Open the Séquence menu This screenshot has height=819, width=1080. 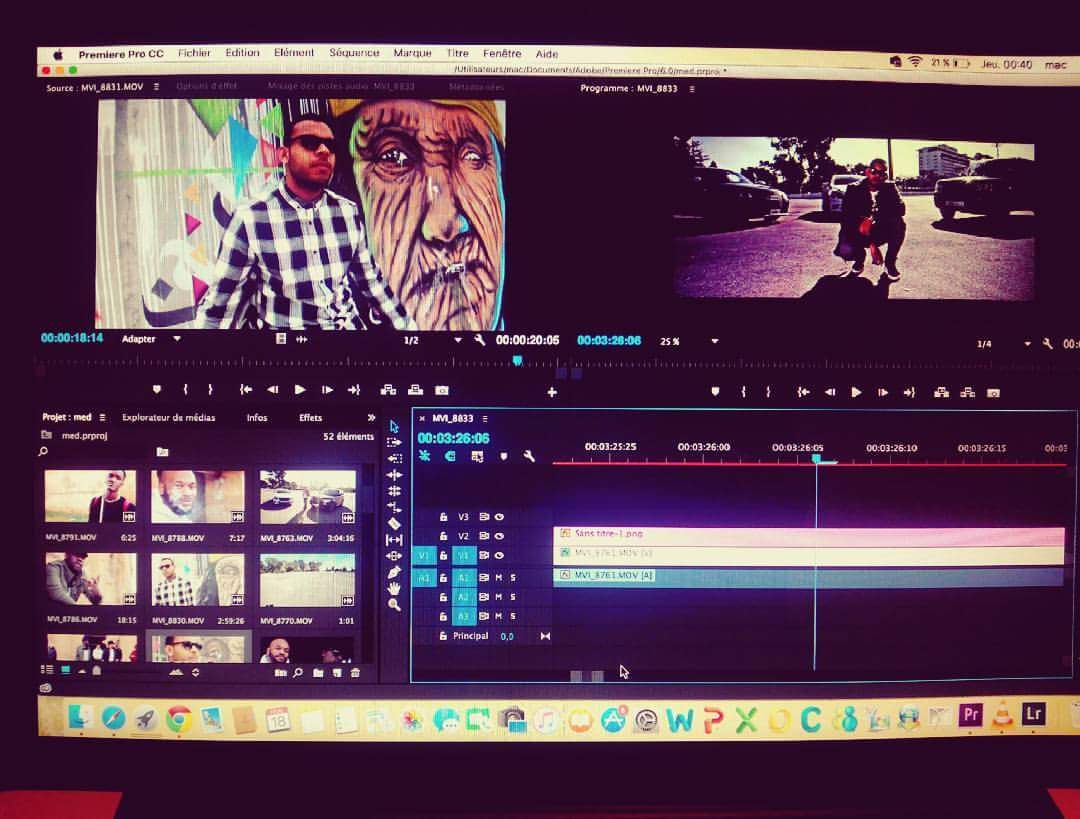coord(354,52)
